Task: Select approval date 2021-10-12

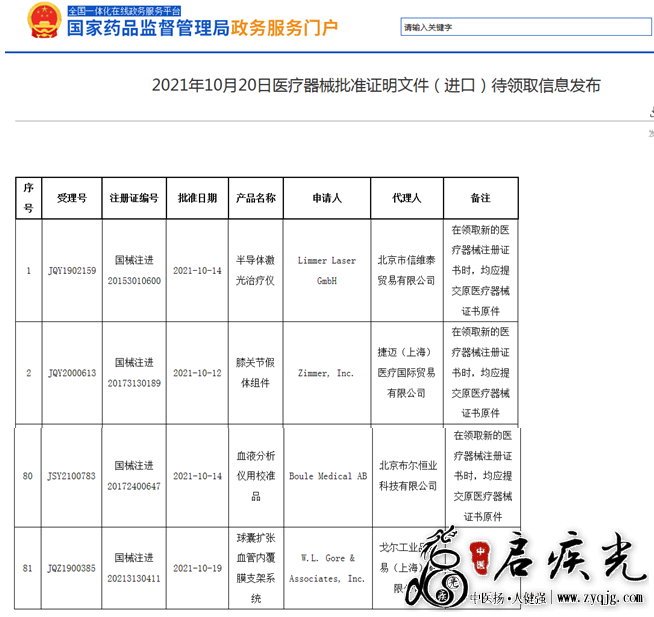Action: coord(197,373)
